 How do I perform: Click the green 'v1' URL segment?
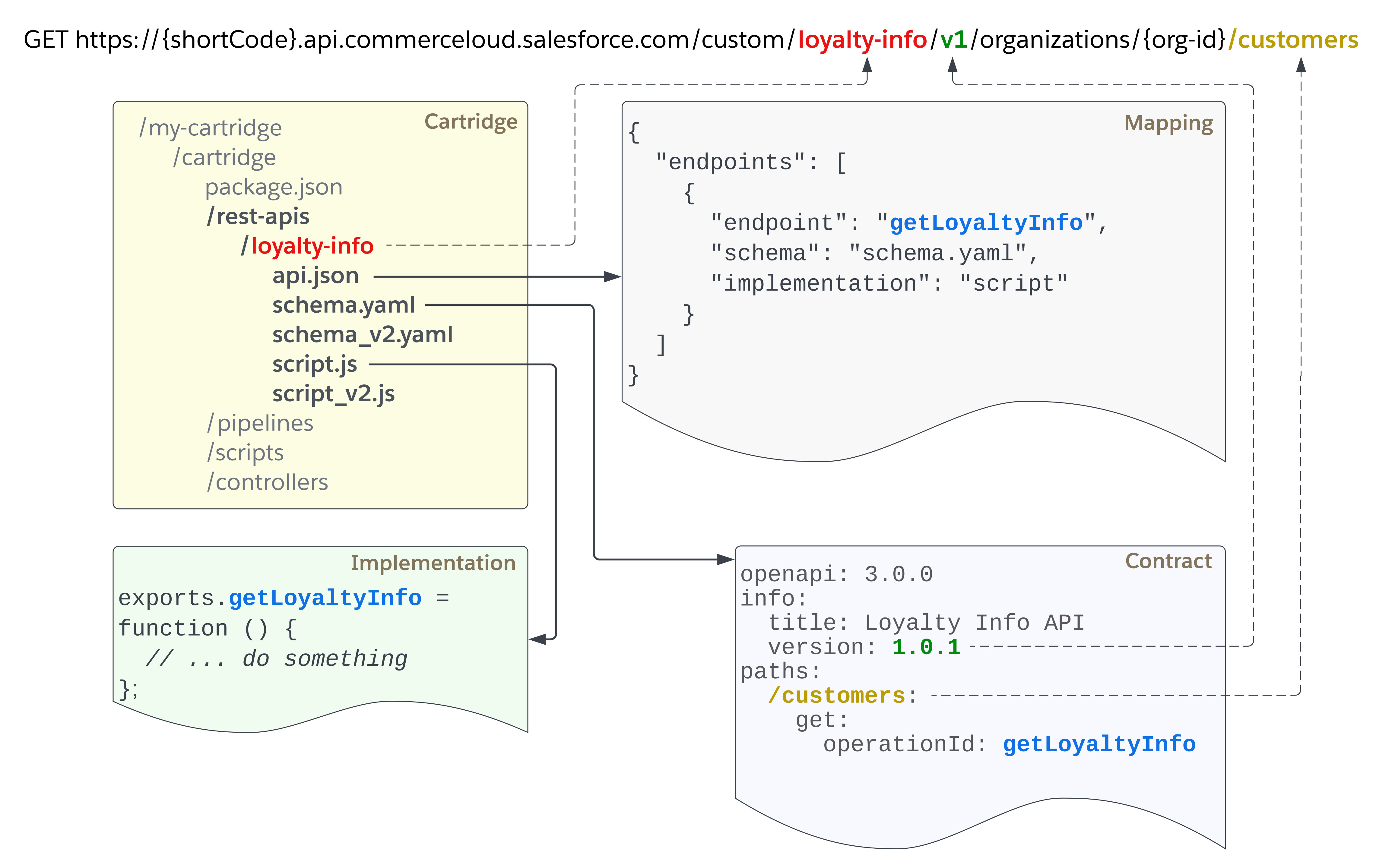954,39
